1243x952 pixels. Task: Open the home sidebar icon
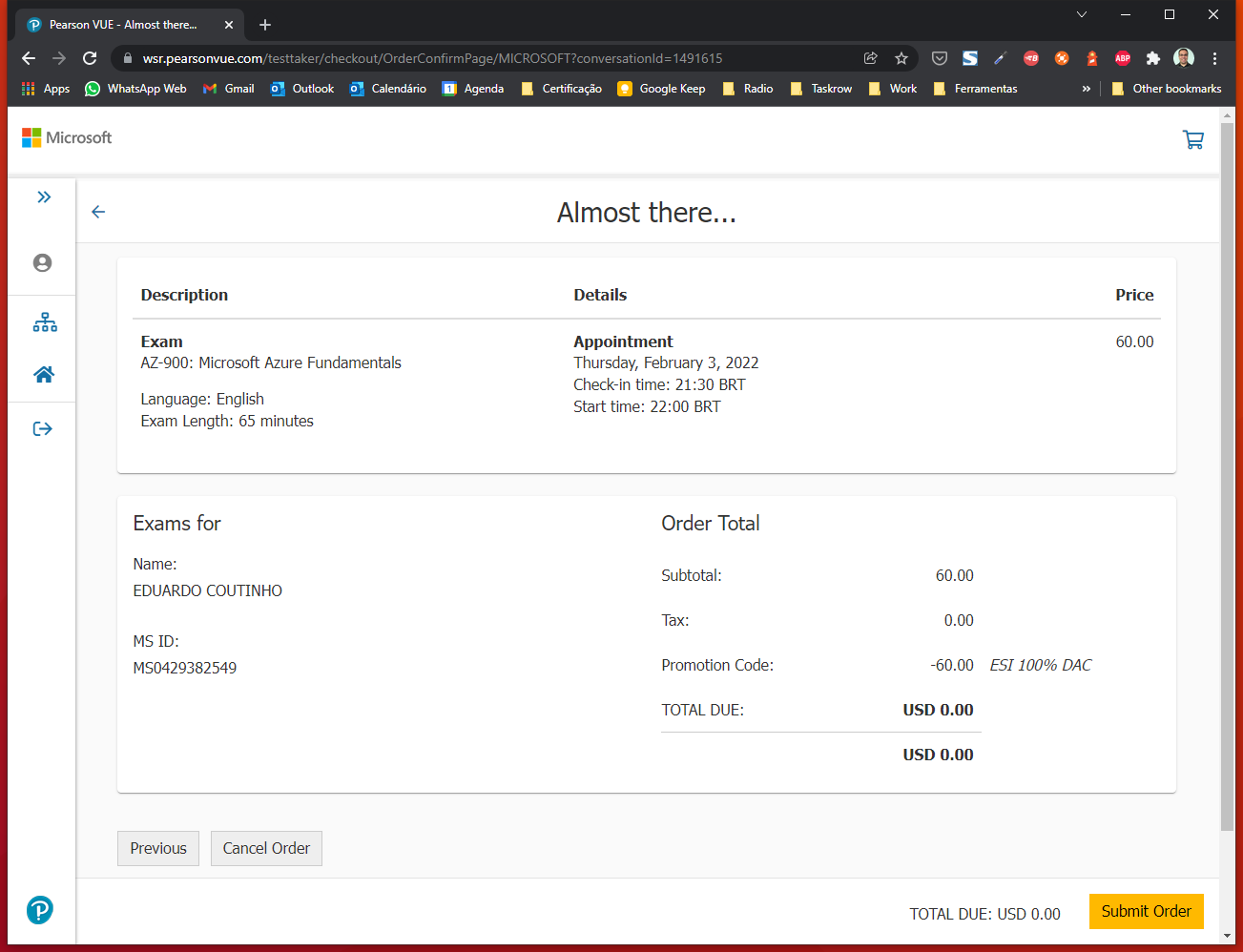pyautogui.click(x=44, y=374)
